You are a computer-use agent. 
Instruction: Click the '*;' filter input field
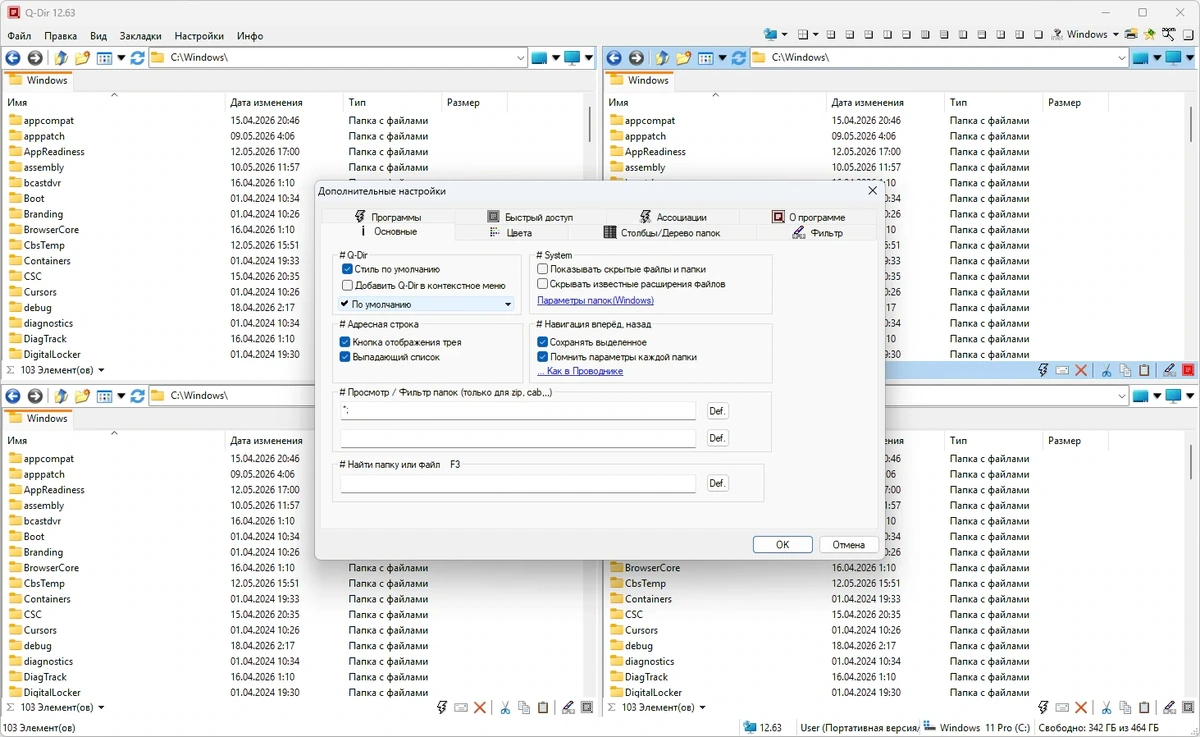click(518, 411)
